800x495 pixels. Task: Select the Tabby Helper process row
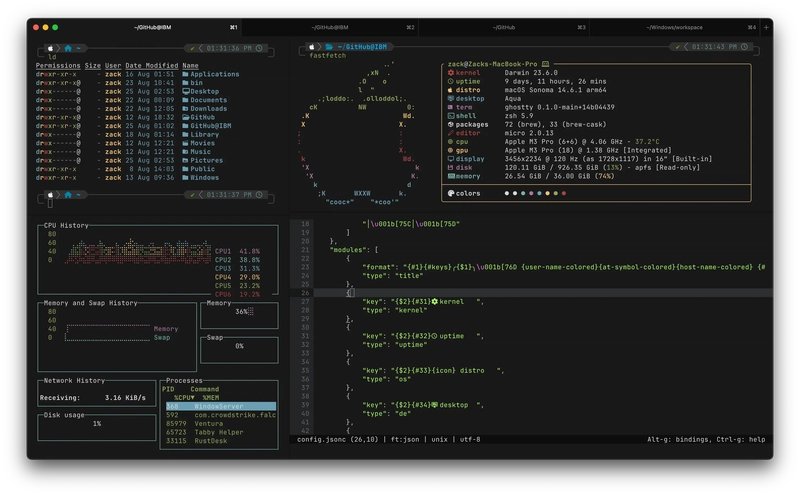click(x=221, y=433)
